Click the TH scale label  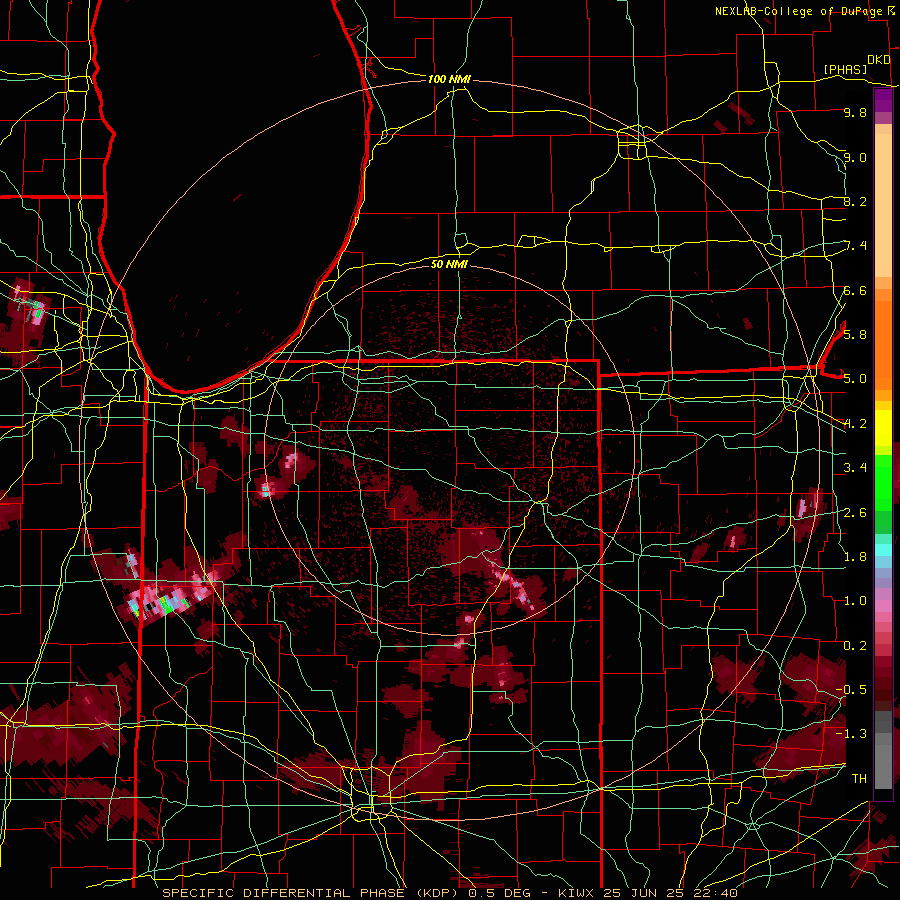859,778
